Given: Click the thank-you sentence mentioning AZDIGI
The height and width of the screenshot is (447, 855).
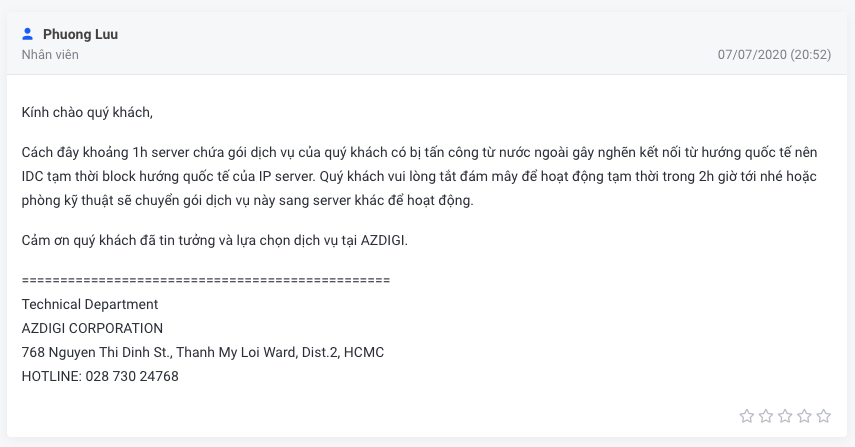Looking at the screenshot, I should (x=215, y=240).
